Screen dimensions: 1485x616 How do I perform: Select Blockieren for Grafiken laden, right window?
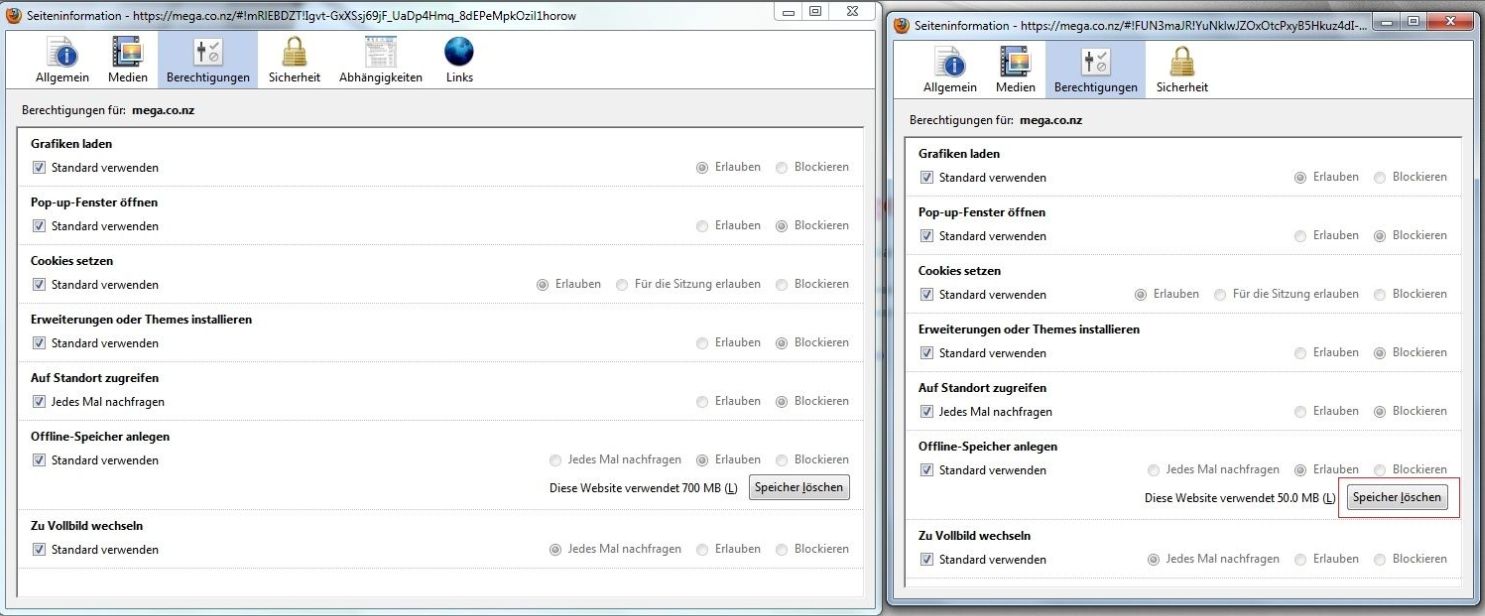tap(1380, 177)
